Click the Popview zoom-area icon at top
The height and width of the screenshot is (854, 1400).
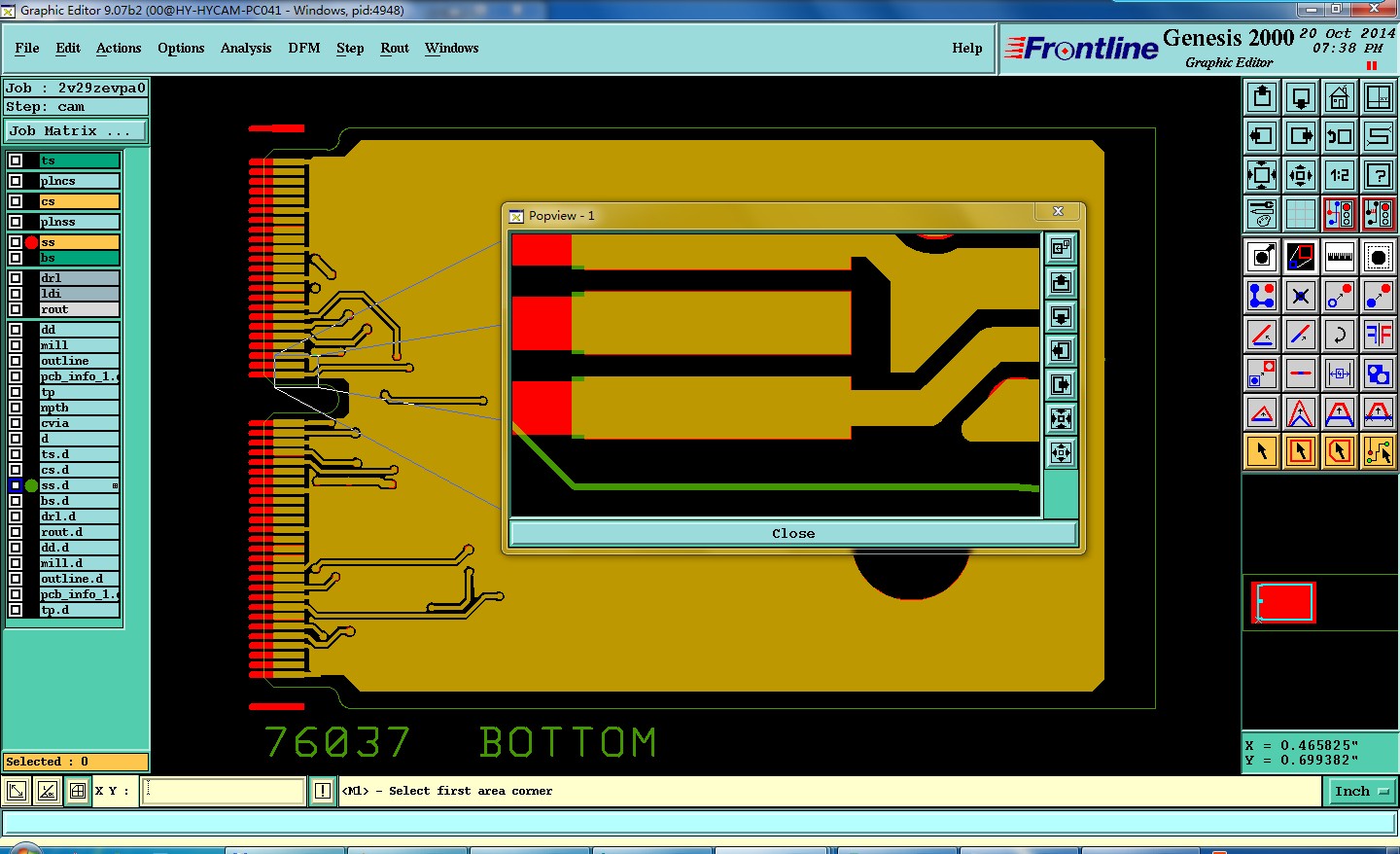point(1061,249)
